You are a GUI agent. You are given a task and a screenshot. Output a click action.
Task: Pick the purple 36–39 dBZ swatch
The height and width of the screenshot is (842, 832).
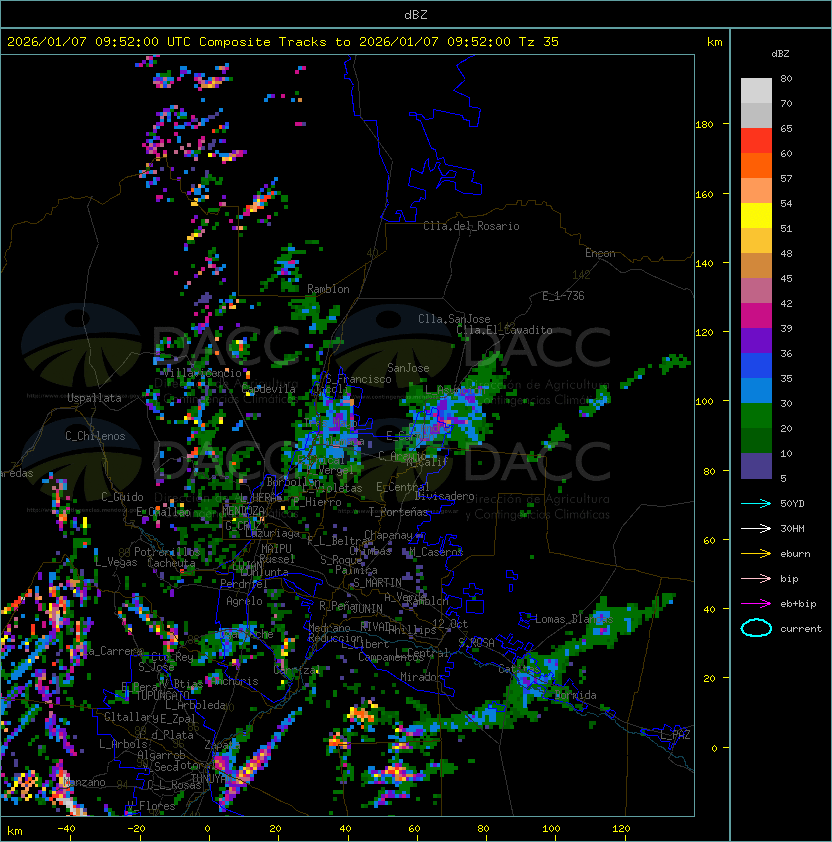point(756,340)
